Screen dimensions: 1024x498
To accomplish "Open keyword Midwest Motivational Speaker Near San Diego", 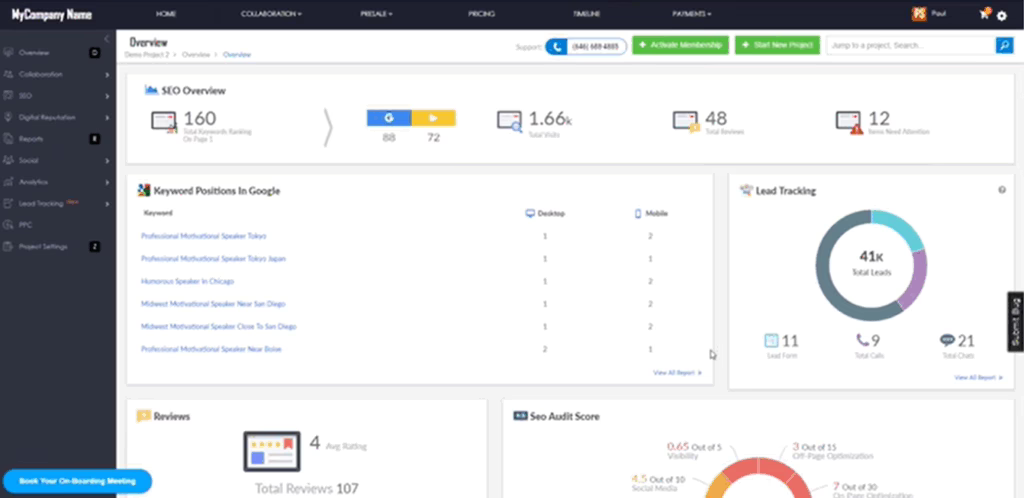I will point(213,304).
